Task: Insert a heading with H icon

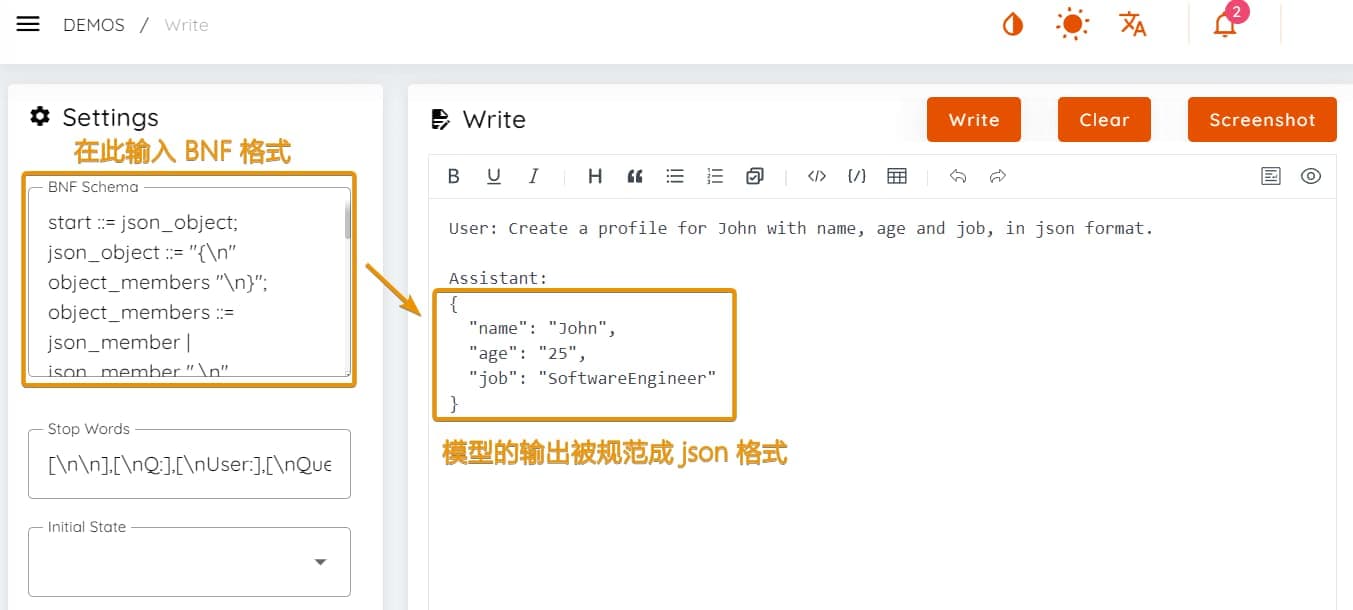Action: [594, 176]
